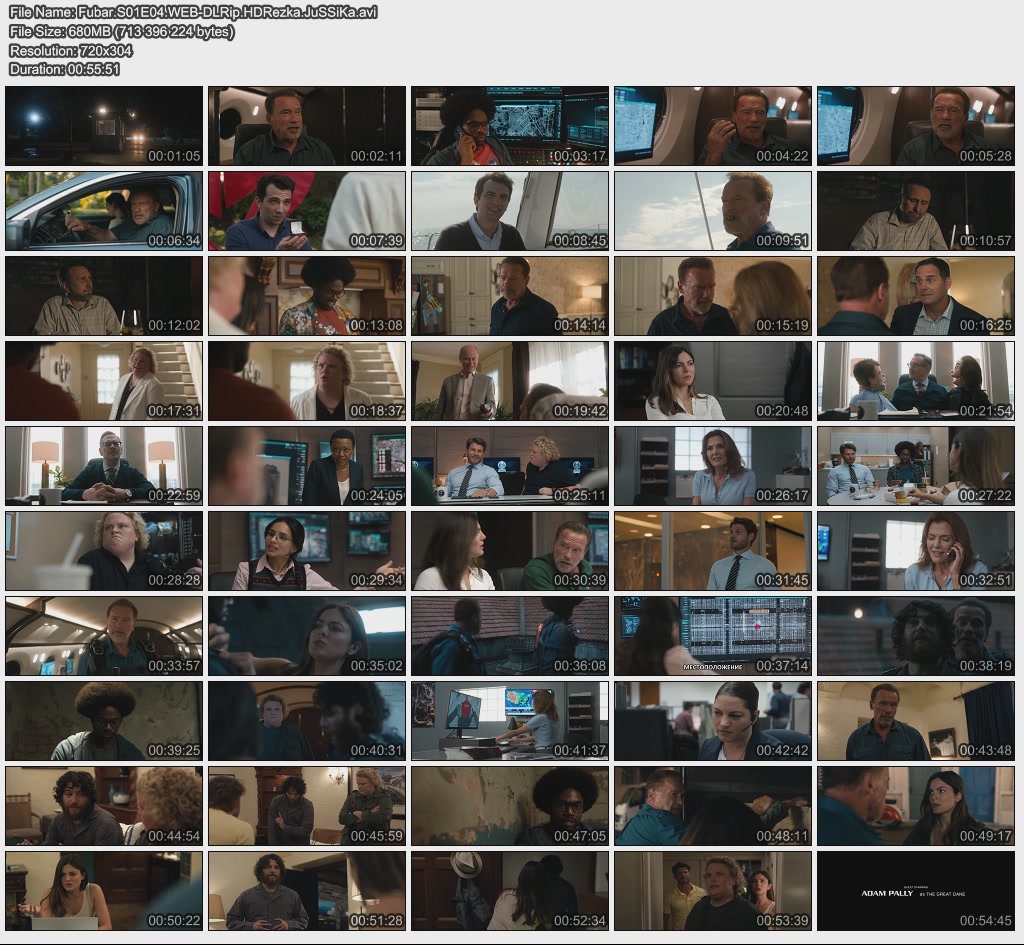1024x945 pixels.
Task: Click the frame marked 00:25:11
Action: [x=510, y=466]
